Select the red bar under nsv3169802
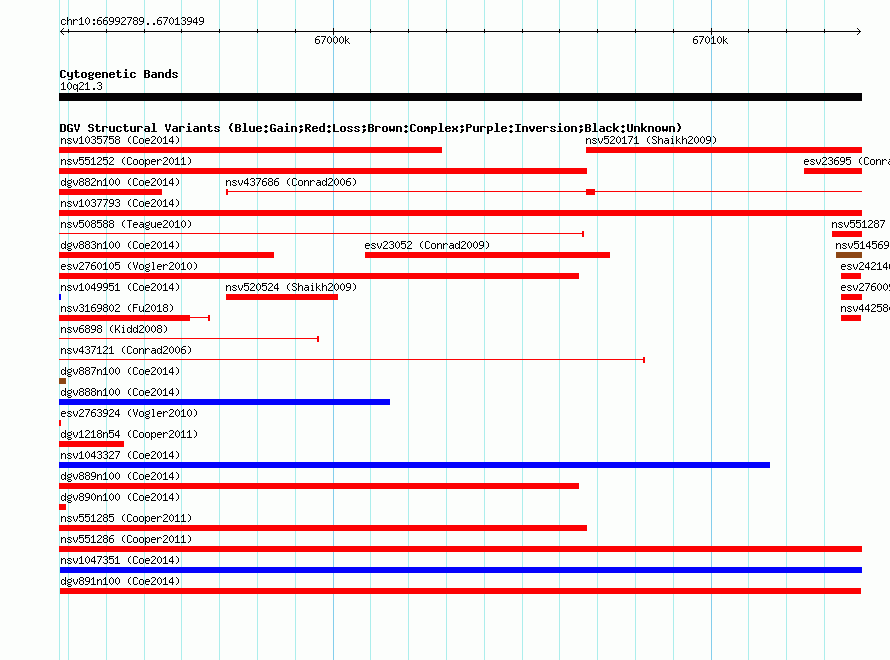This screenshot has height=660, width=890. [x=124, y=318]
